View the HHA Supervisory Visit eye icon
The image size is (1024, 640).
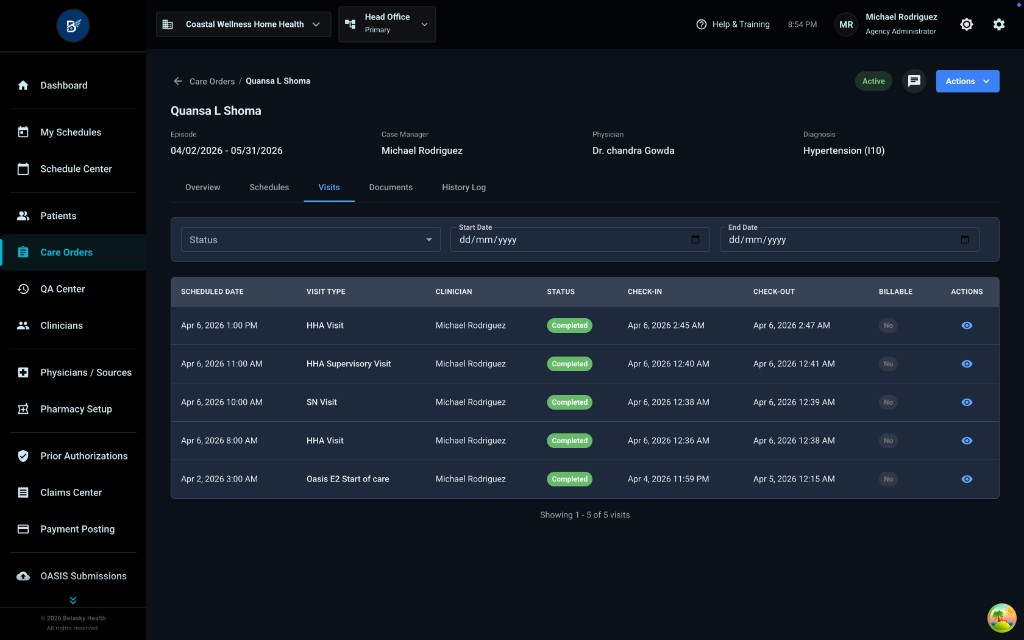click(967, 364)
